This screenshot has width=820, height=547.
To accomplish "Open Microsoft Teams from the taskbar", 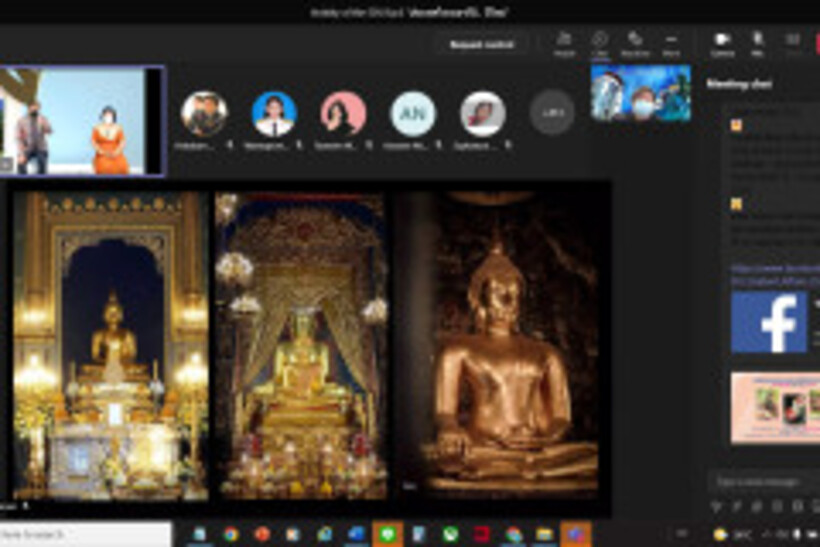I will click(x=575, y=534).
